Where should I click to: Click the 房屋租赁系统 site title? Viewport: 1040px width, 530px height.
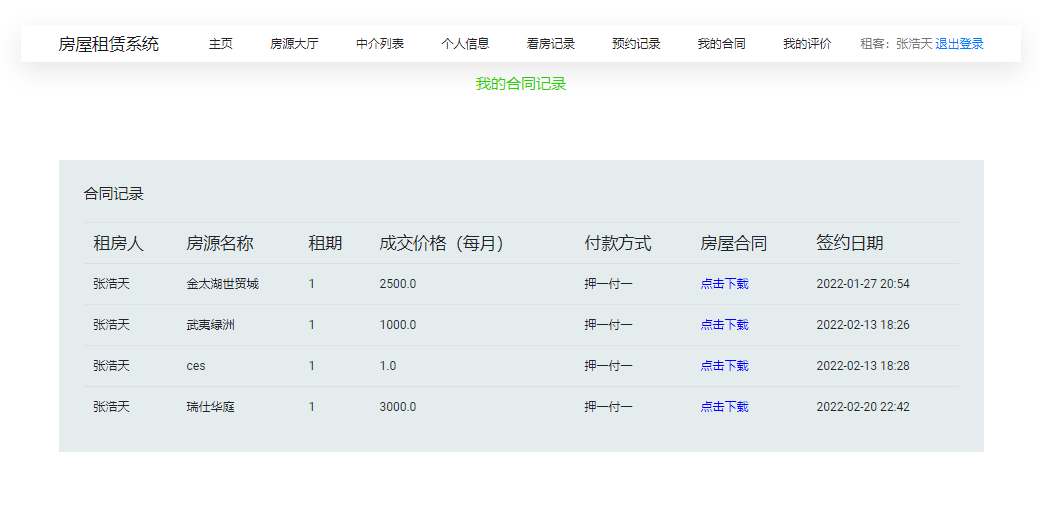[109, 44]
